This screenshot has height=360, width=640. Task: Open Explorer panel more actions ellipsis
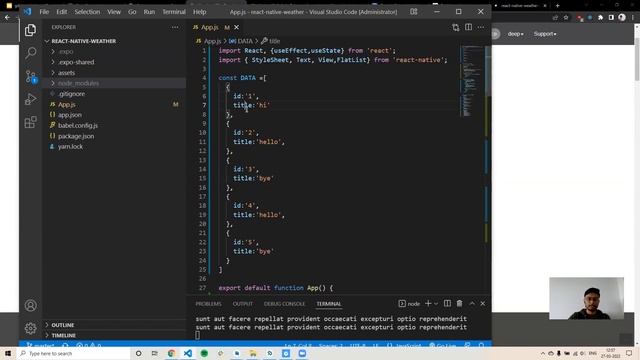pyautogui.click(x=175, y=27)
